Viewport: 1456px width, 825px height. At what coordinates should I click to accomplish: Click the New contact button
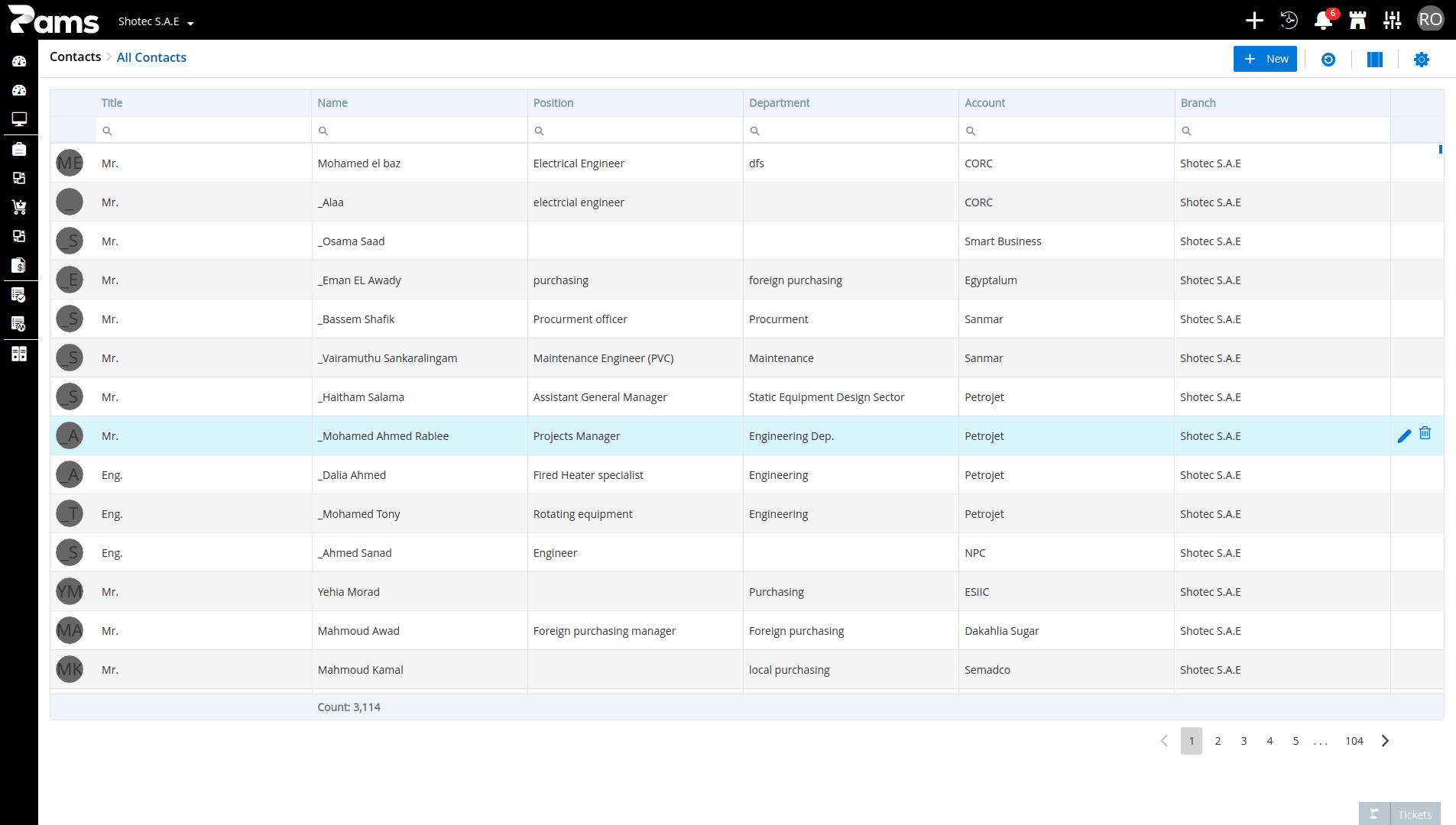1265,59
